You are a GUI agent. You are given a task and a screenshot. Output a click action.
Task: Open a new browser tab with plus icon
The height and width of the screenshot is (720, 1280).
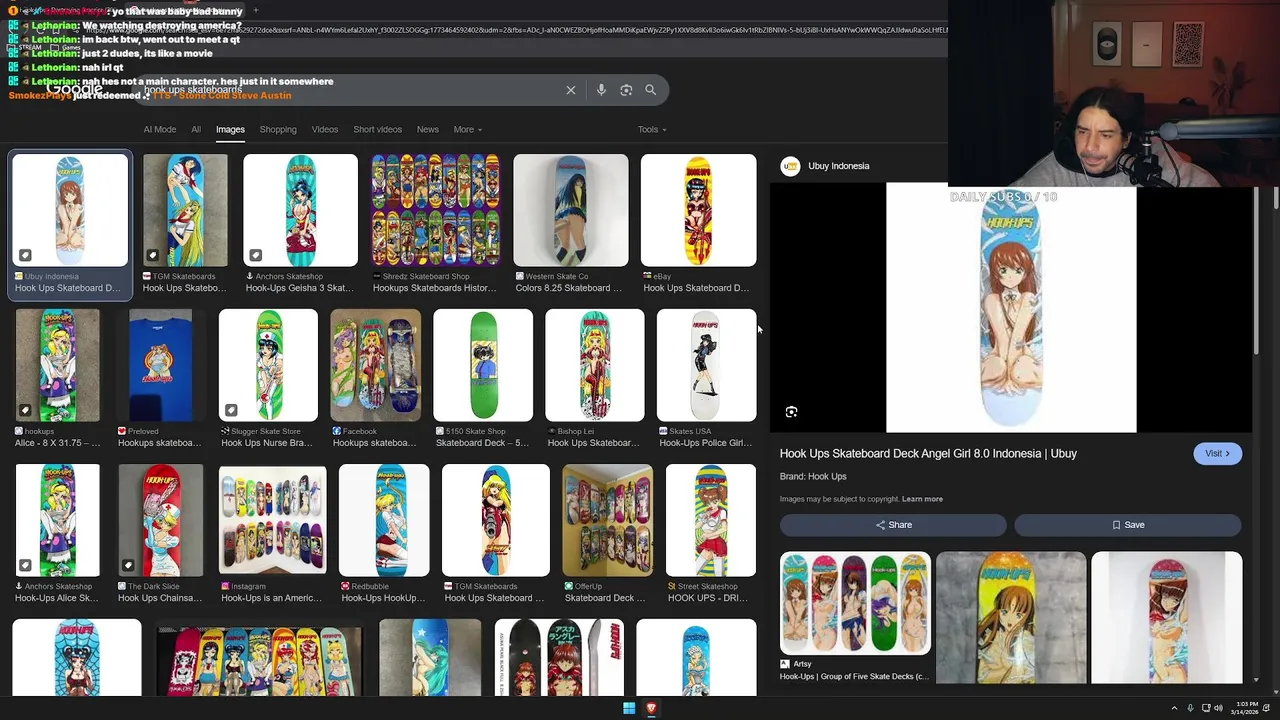tap(255, 10)
